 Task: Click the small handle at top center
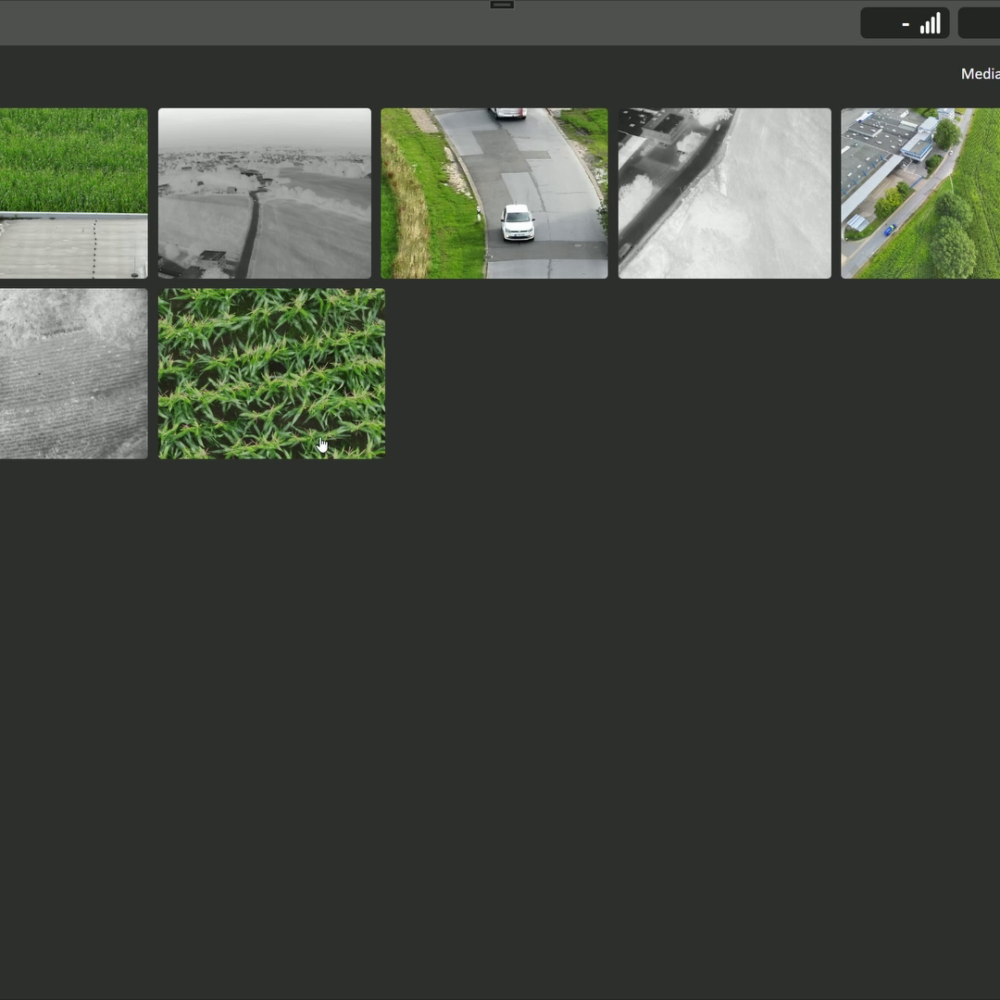(502, 4)
